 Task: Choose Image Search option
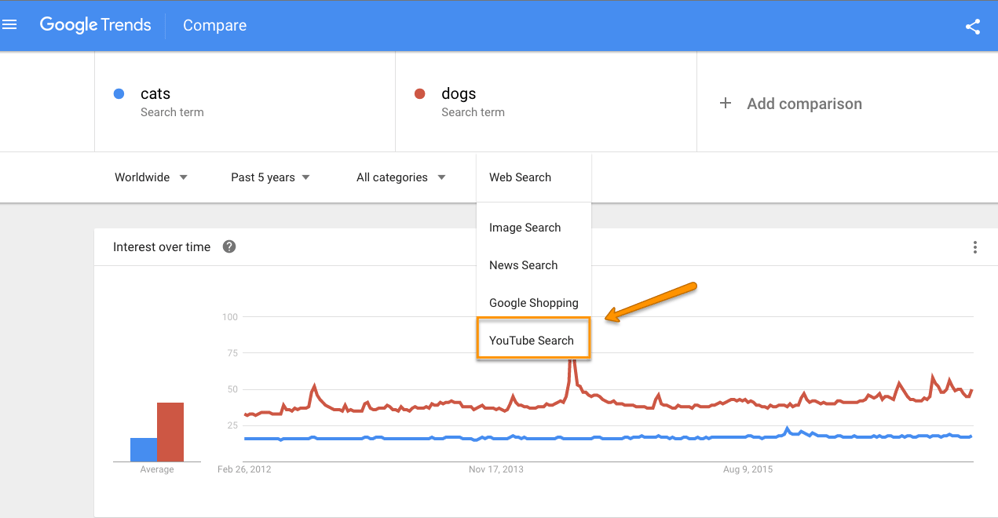click(525, 227)
